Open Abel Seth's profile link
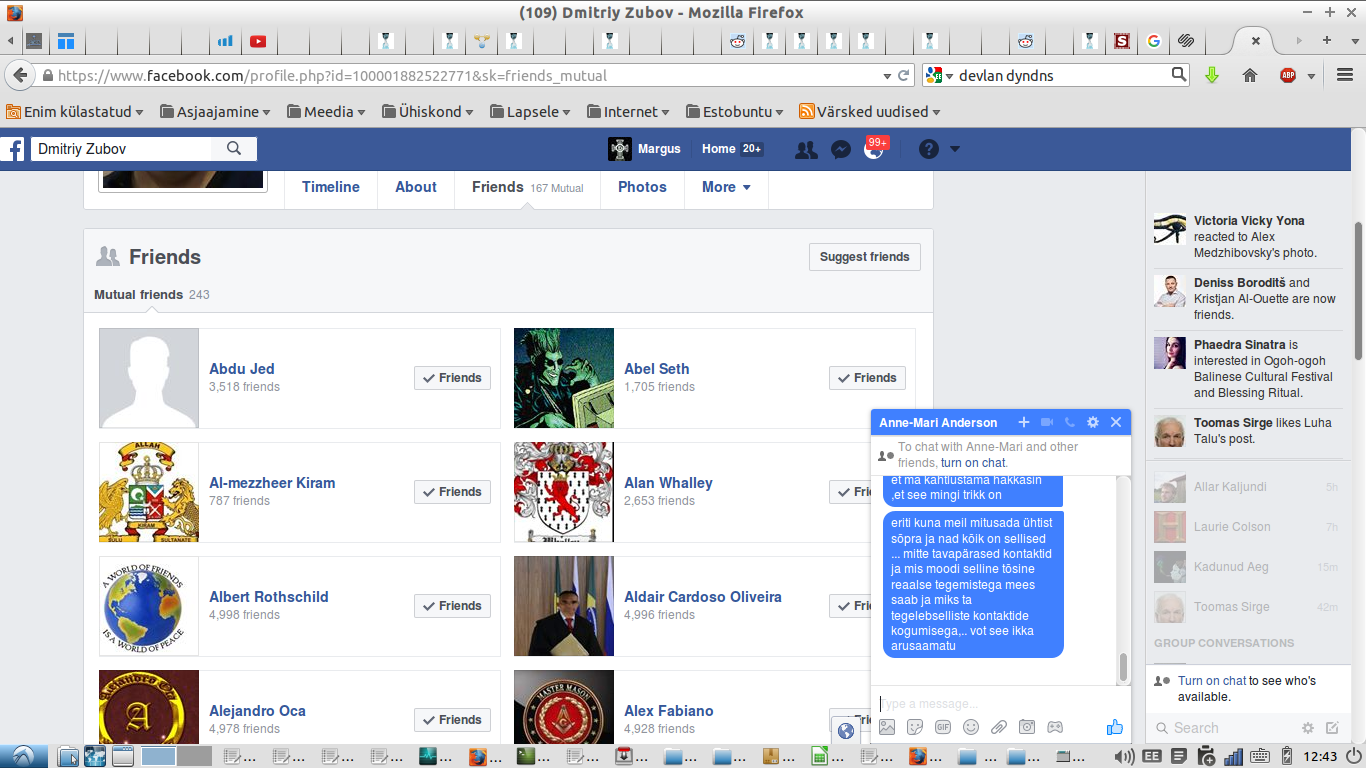The height and width of the screenshot is (768, 1366). (x=657, y=369)
